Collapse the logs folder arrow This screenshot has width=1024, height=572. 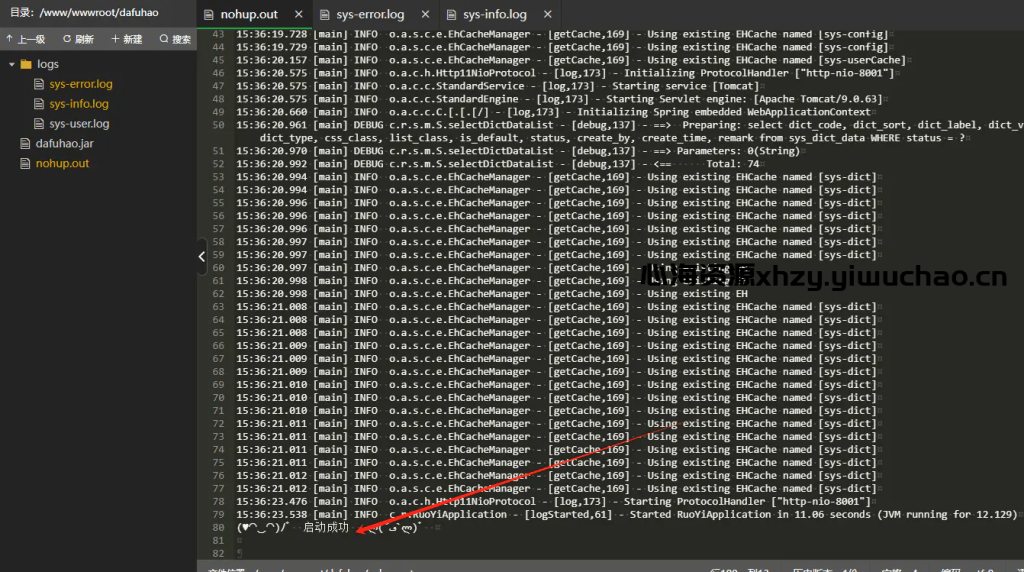[11, 64]
